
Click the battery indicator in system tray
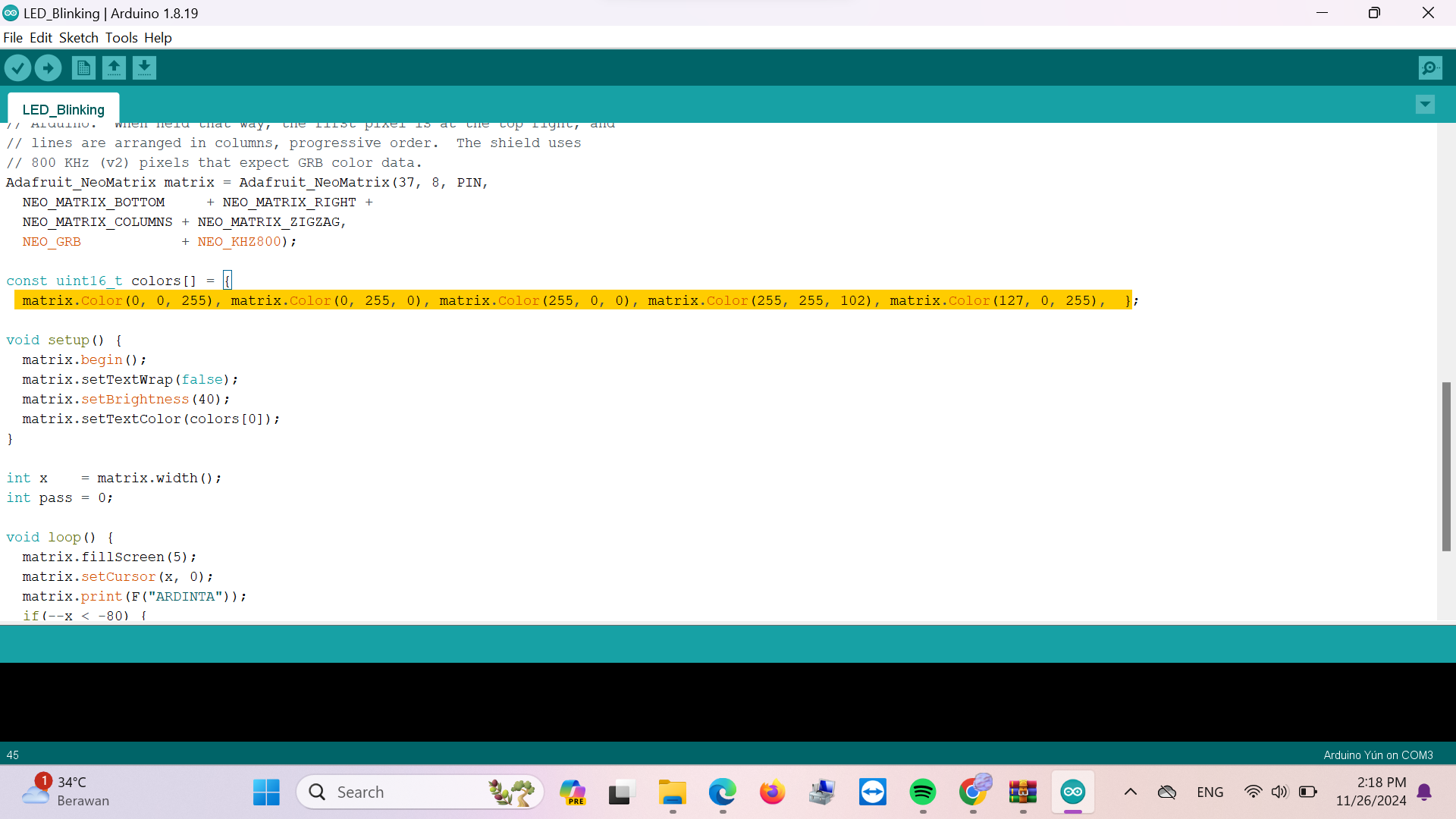(1307, 791)
